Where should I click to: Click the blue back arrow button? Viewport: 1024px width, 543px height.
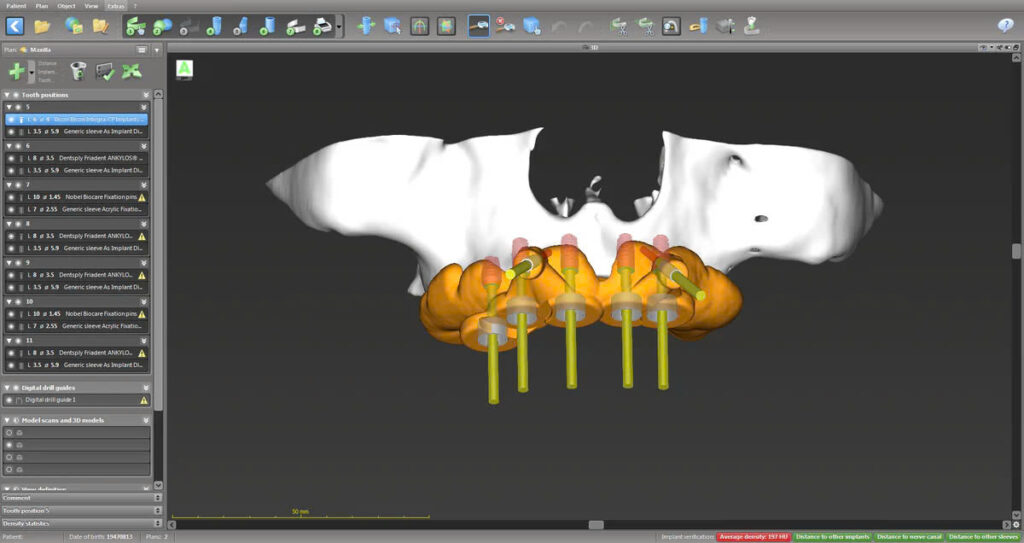pos(15,26)
